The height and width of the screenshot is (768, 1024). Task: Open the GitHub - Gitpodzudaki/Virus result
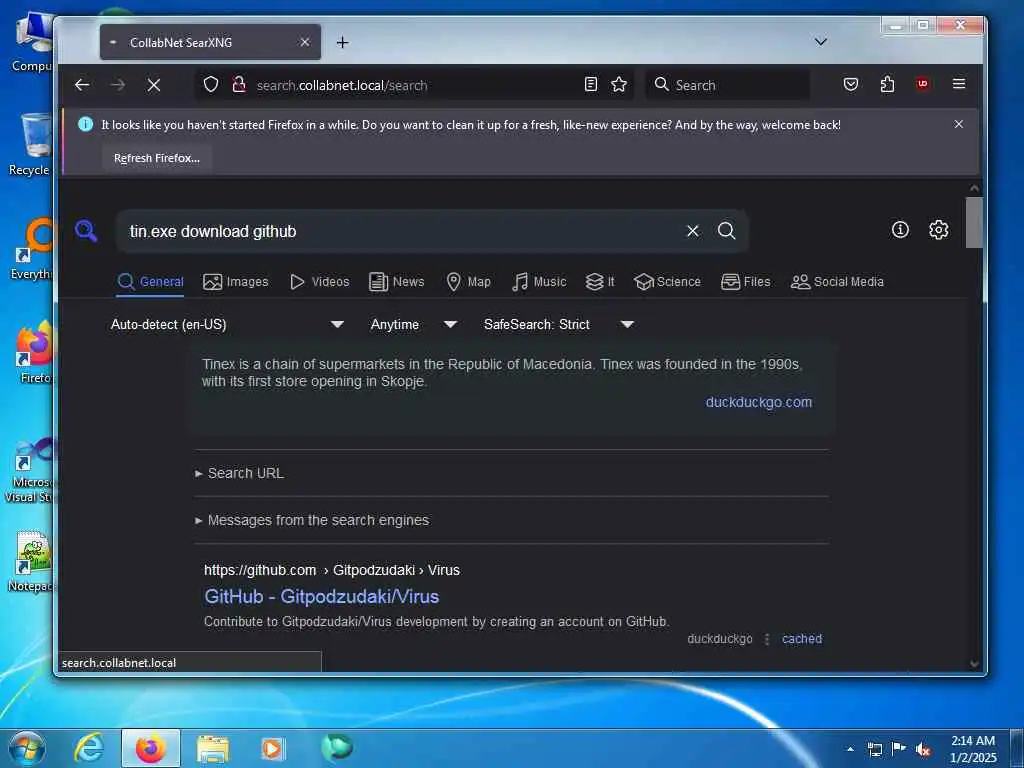click(x=322, y=597)
